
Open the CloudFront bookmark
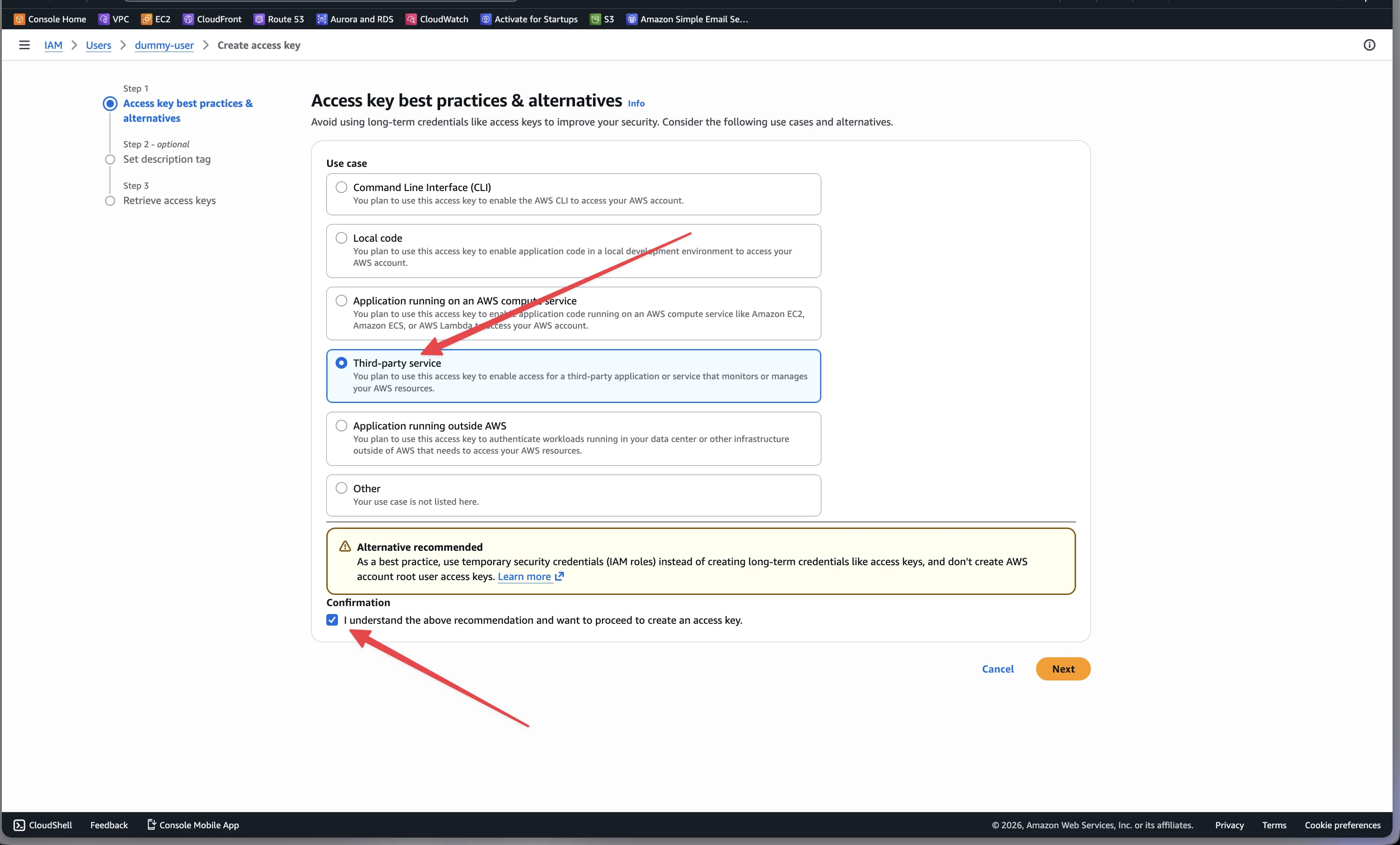211,19
